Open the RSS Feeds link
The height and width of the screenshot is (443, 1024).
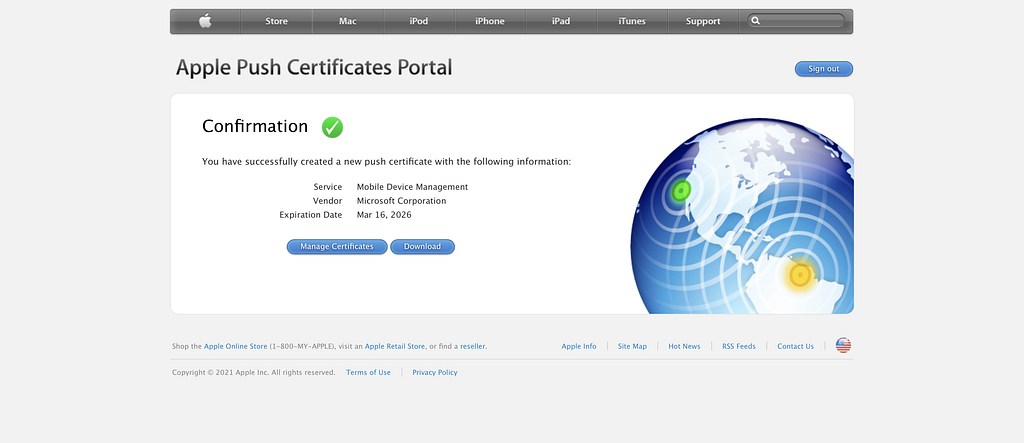[739, 346]
